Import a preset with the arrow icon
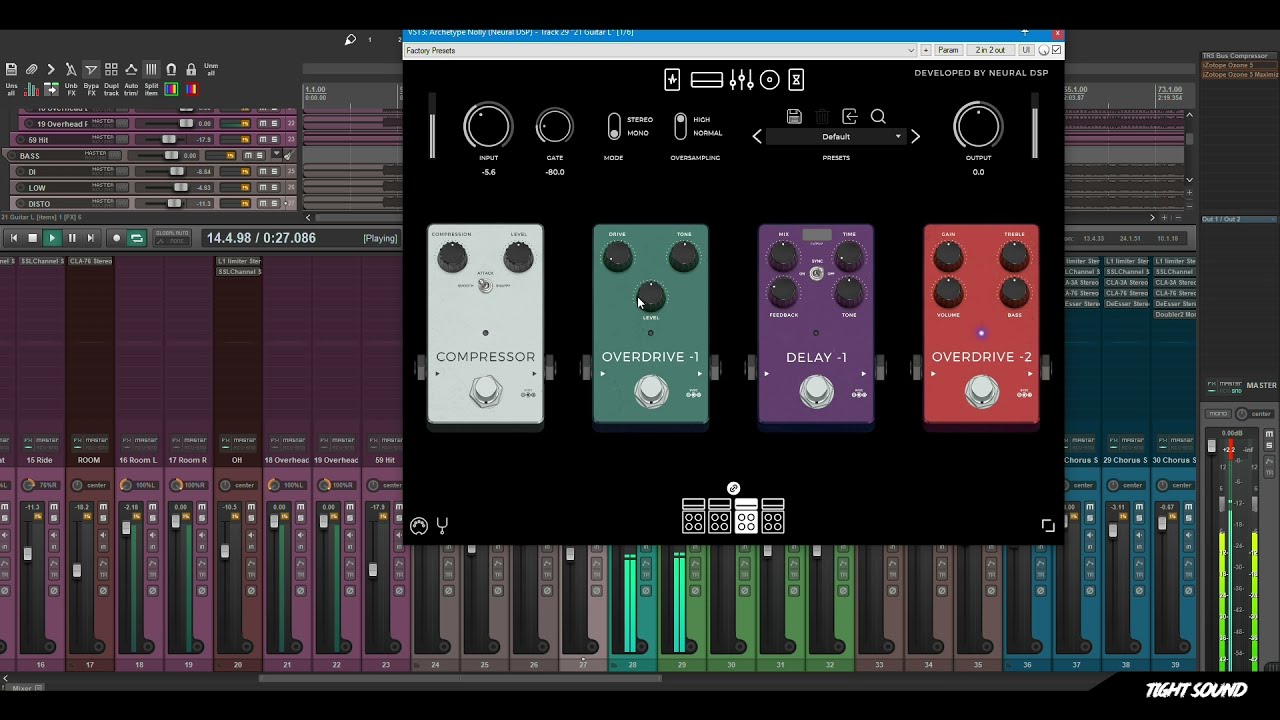1280x720 pixels. 850,117
